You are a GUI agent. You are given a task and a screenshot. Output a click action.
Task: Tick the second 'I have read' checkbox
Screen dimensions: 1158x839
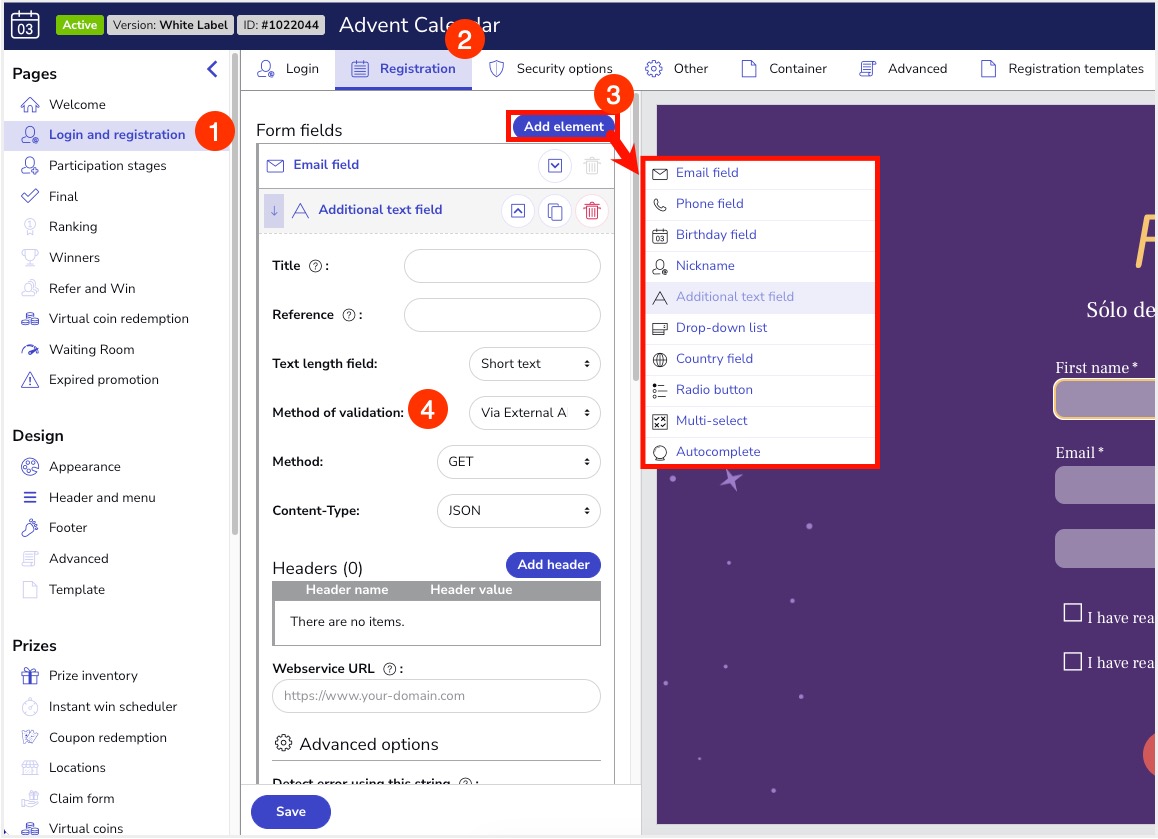coord(1072,662)
